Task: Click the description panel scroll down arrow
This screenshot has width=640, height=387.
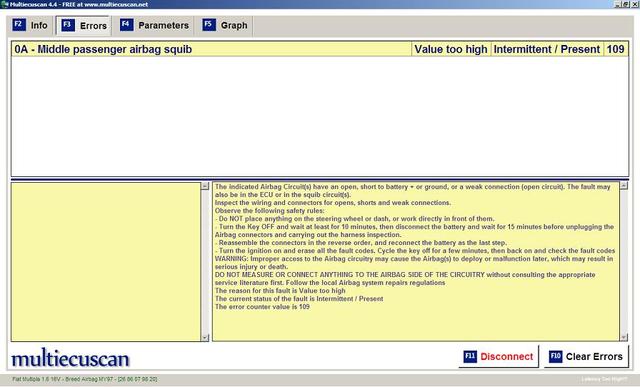Action: 624,337
